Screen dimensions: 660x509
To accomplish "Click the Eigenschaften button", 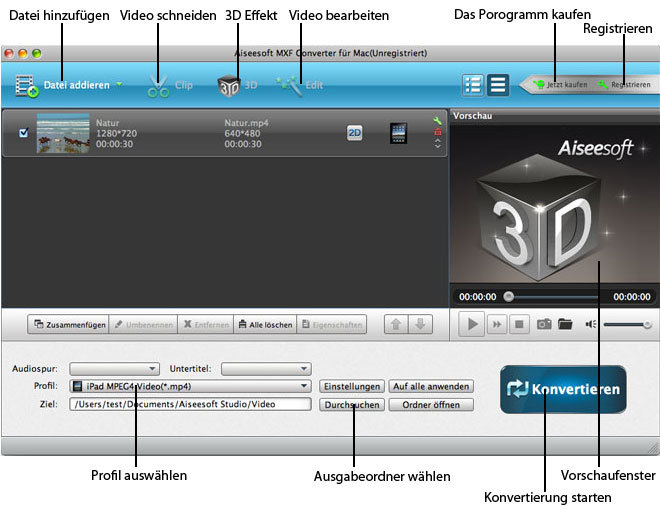I will click(332, 325).
